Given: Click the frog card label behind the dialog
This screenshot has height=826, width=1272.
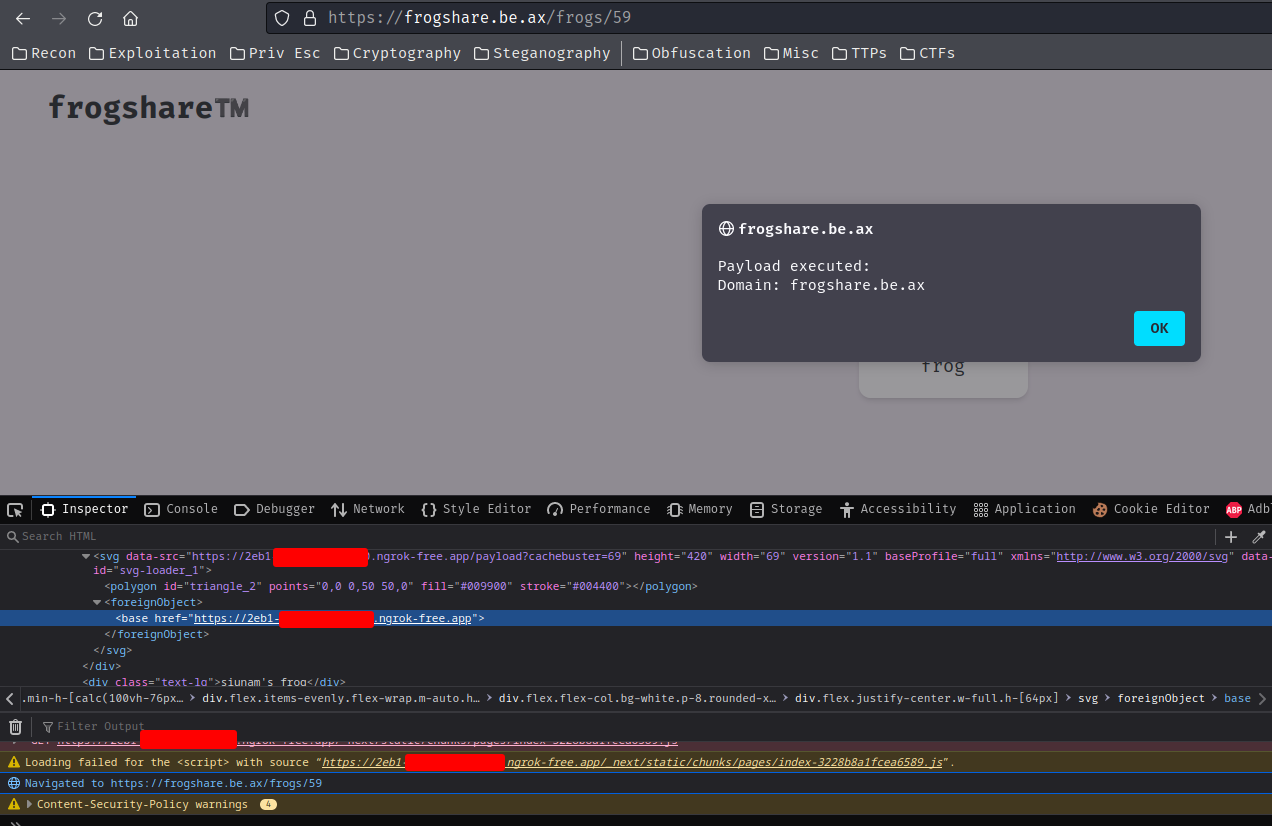Looking at the screenshot, I should (x=943, y=366).
